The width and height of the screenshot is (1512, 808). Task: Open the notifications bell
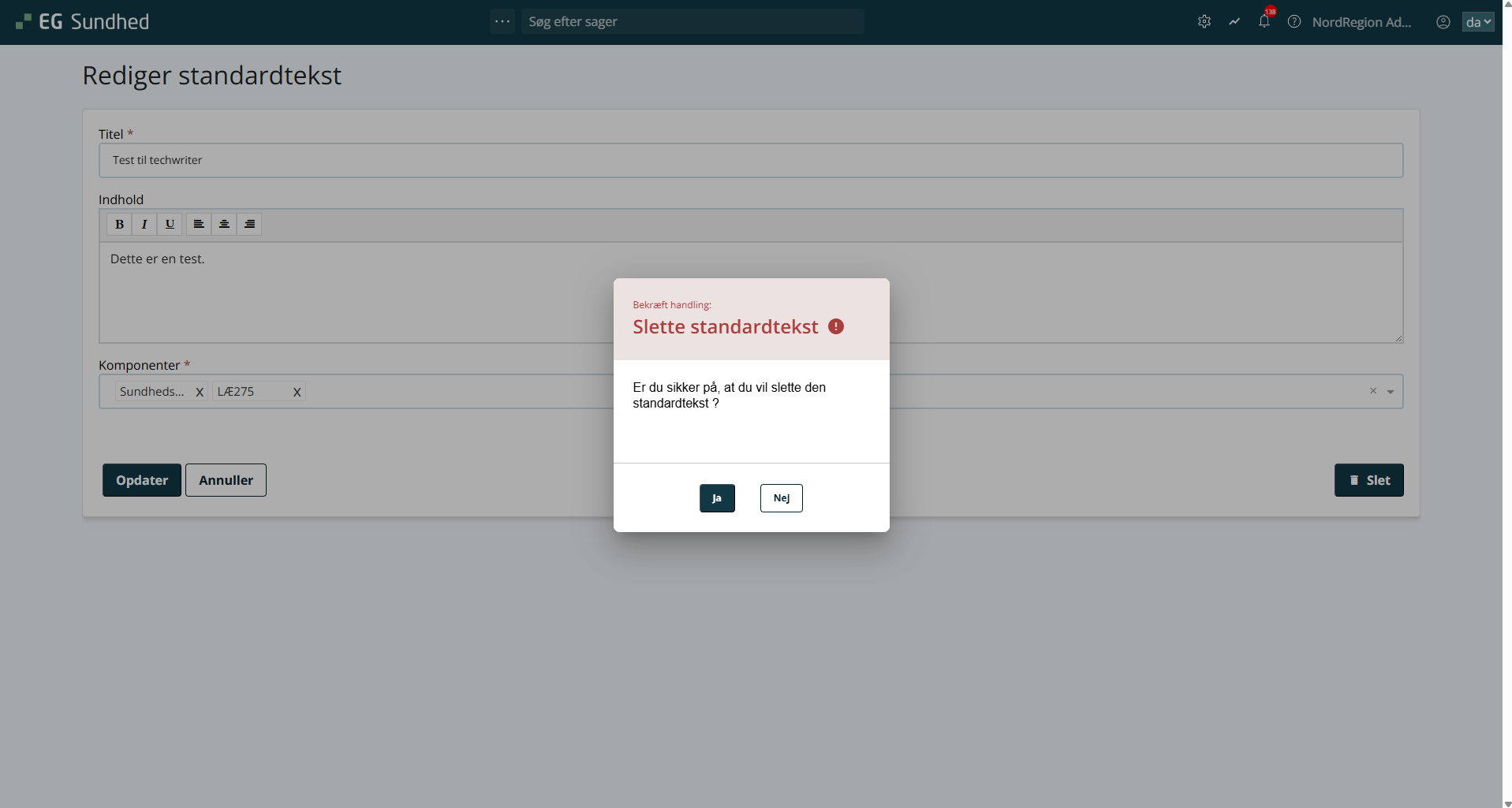click(1264, 21)
